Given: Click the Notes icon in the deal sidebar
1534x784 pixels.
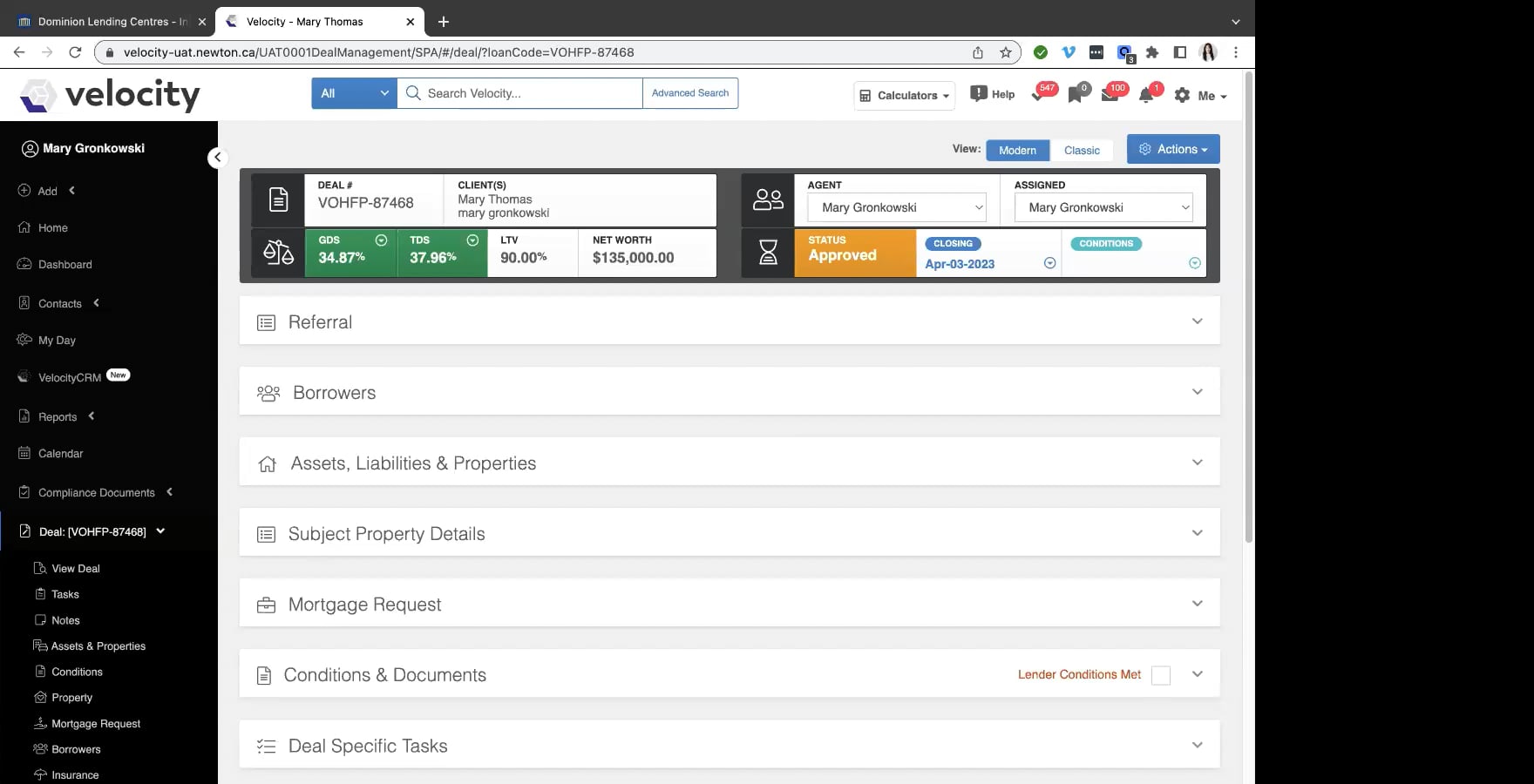Looking at the screenshot, I should 64,619.
